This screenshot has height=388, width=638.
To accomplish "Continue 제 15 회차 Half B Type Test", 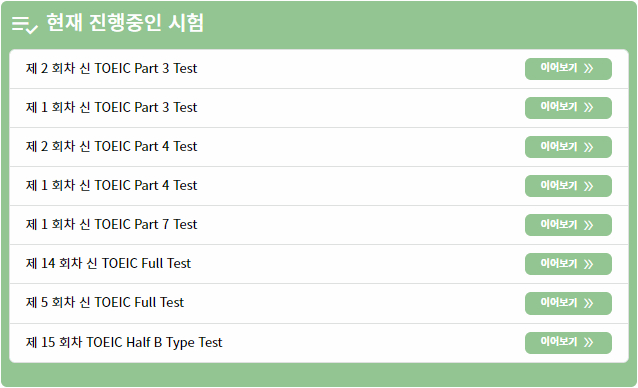I will click(568, 343).
